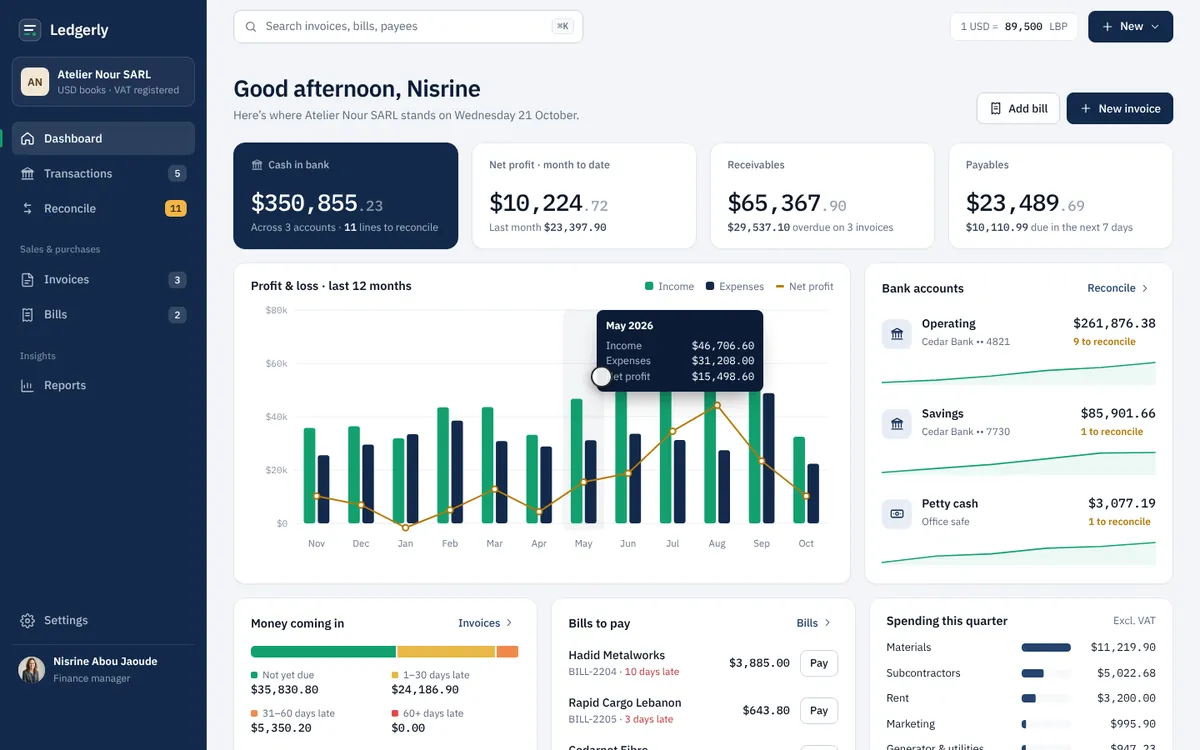Screen dimensions: 1200x750
Task: Pay the Hadid Metalworks bill
Action: (x=819, y=663)
